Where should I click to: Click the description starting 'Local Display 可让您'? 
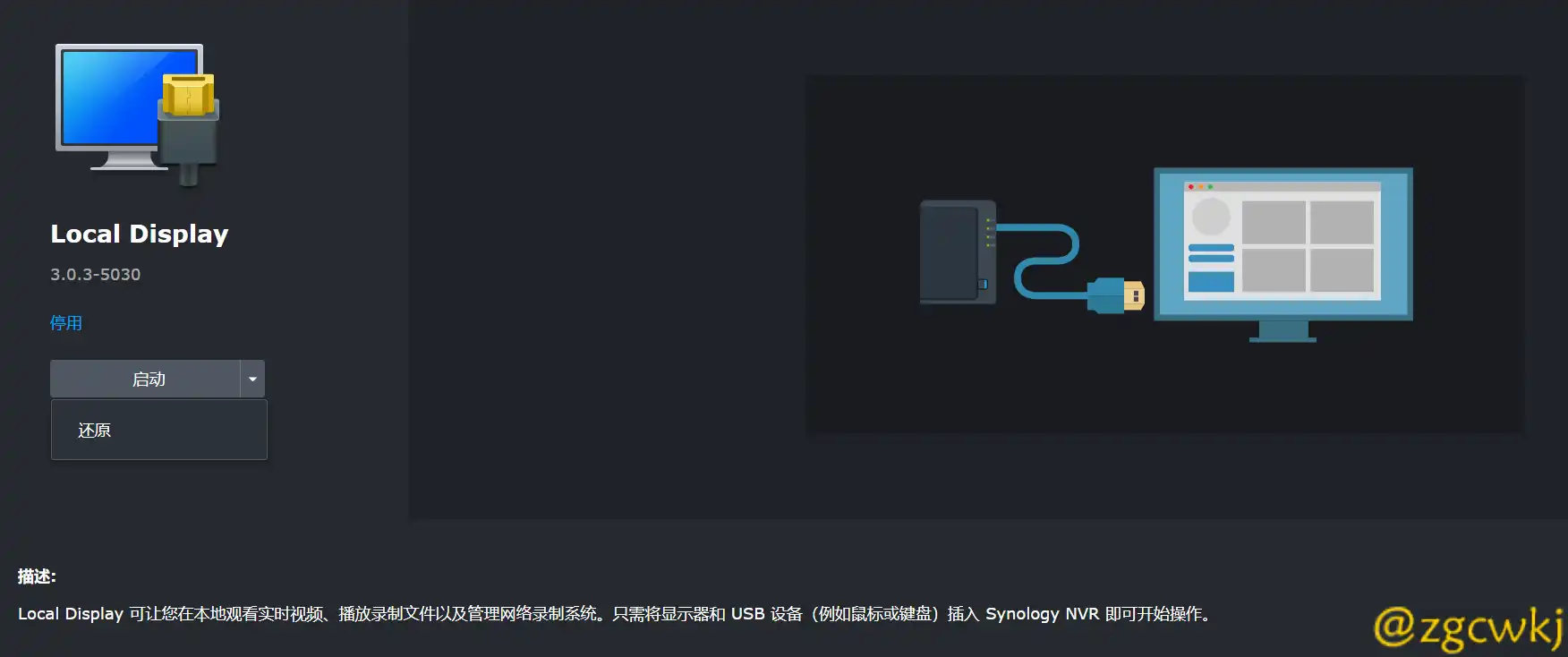(616, 614)
